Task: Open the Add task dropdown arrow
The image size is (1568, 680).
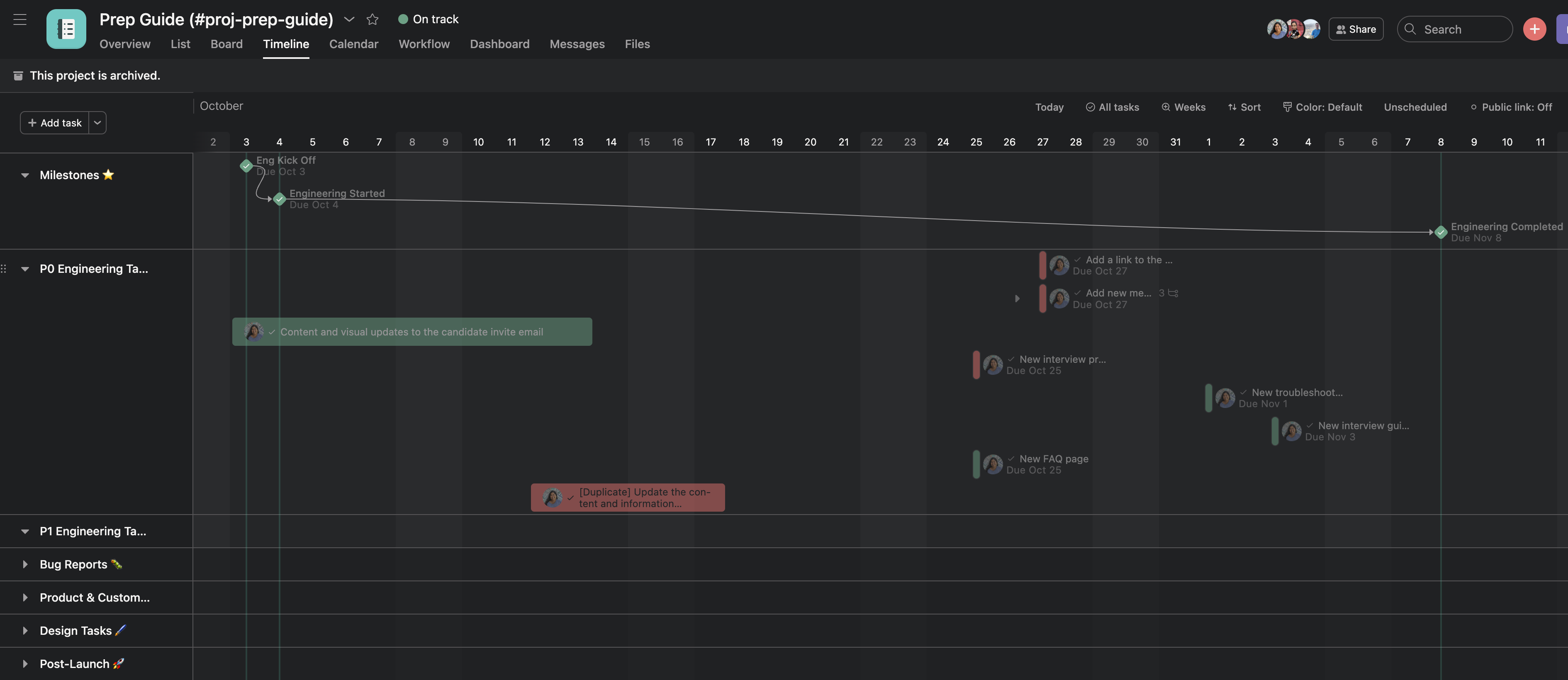Action: pos(97,123)
